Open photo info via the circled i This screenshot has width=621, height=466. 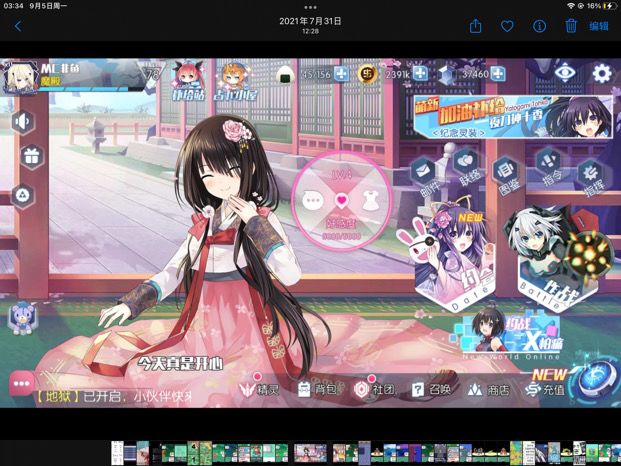(x=539, y=27)
